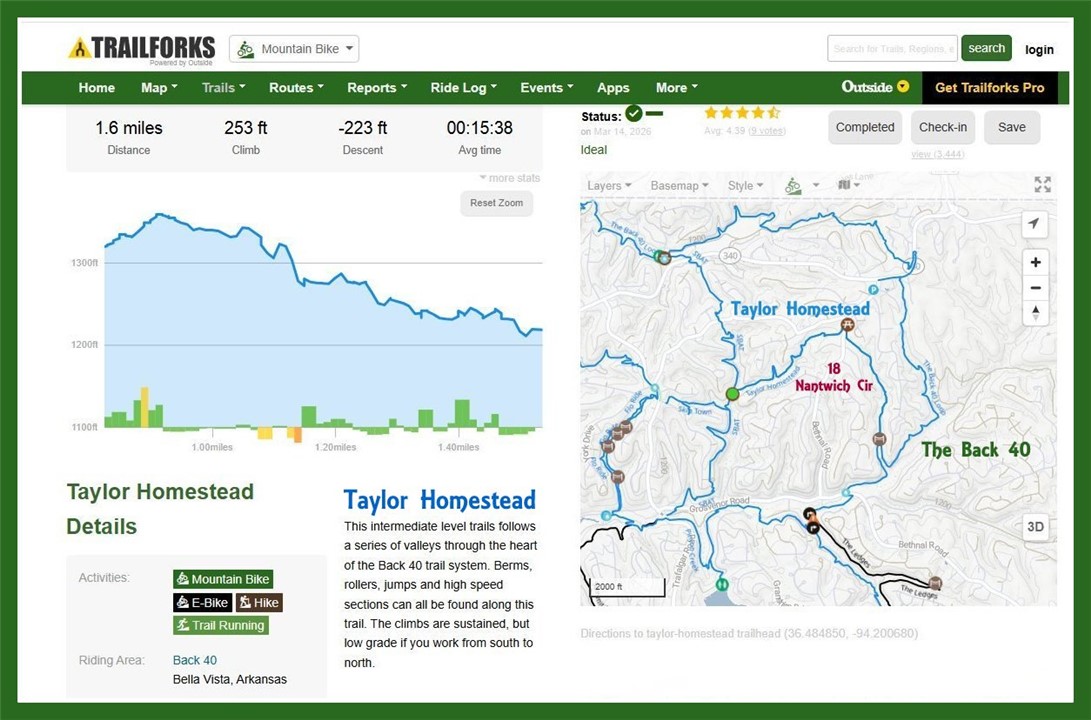
Task: Open the map activity type bike dropdown
Action: pos(802,186)
